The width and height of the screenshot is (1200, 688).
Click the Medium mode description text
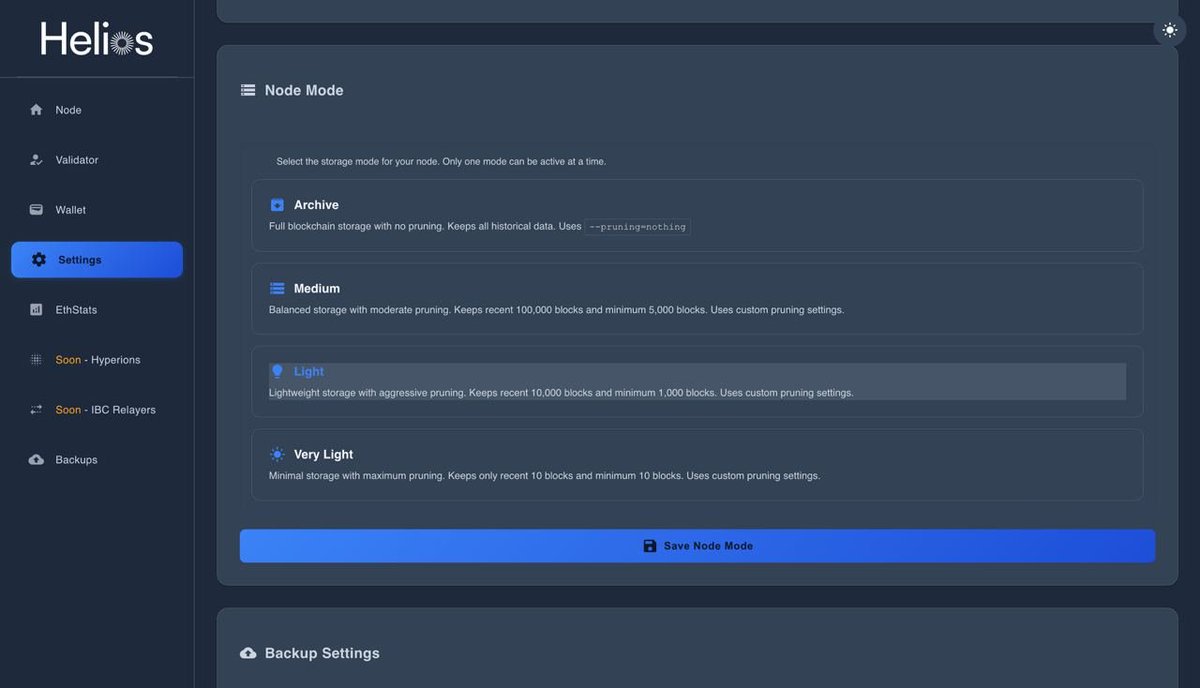tap(556, 310)
